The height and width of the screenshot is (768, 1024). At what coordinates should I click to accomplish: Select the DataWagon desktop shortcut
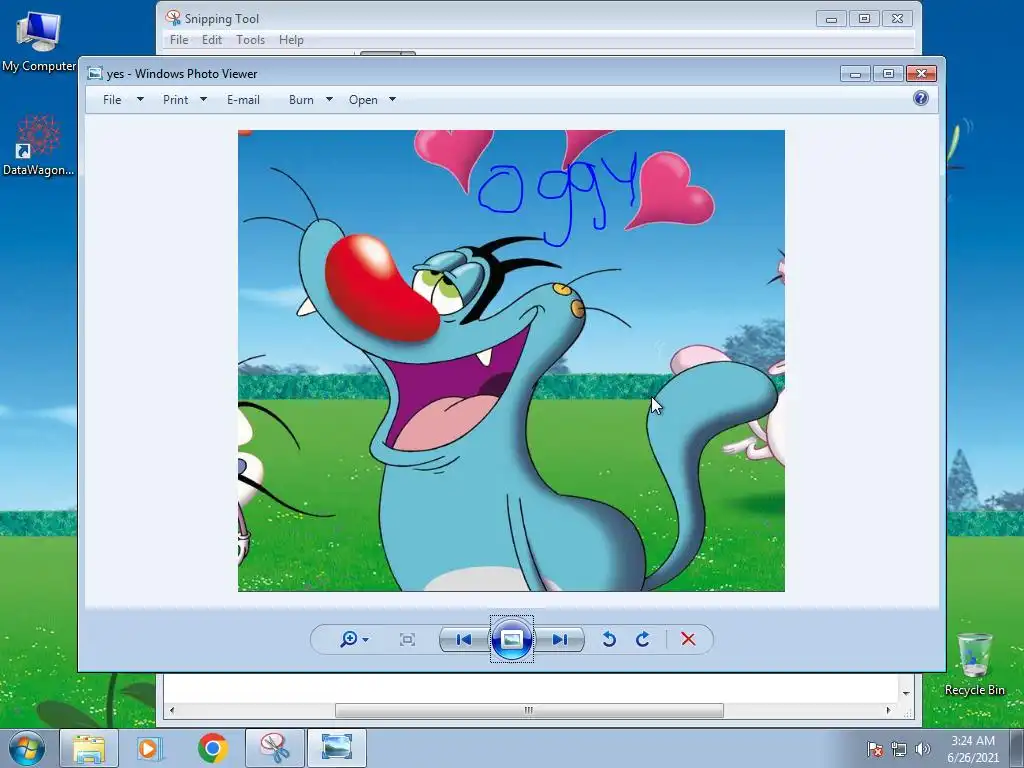click(x=38, y=145)
